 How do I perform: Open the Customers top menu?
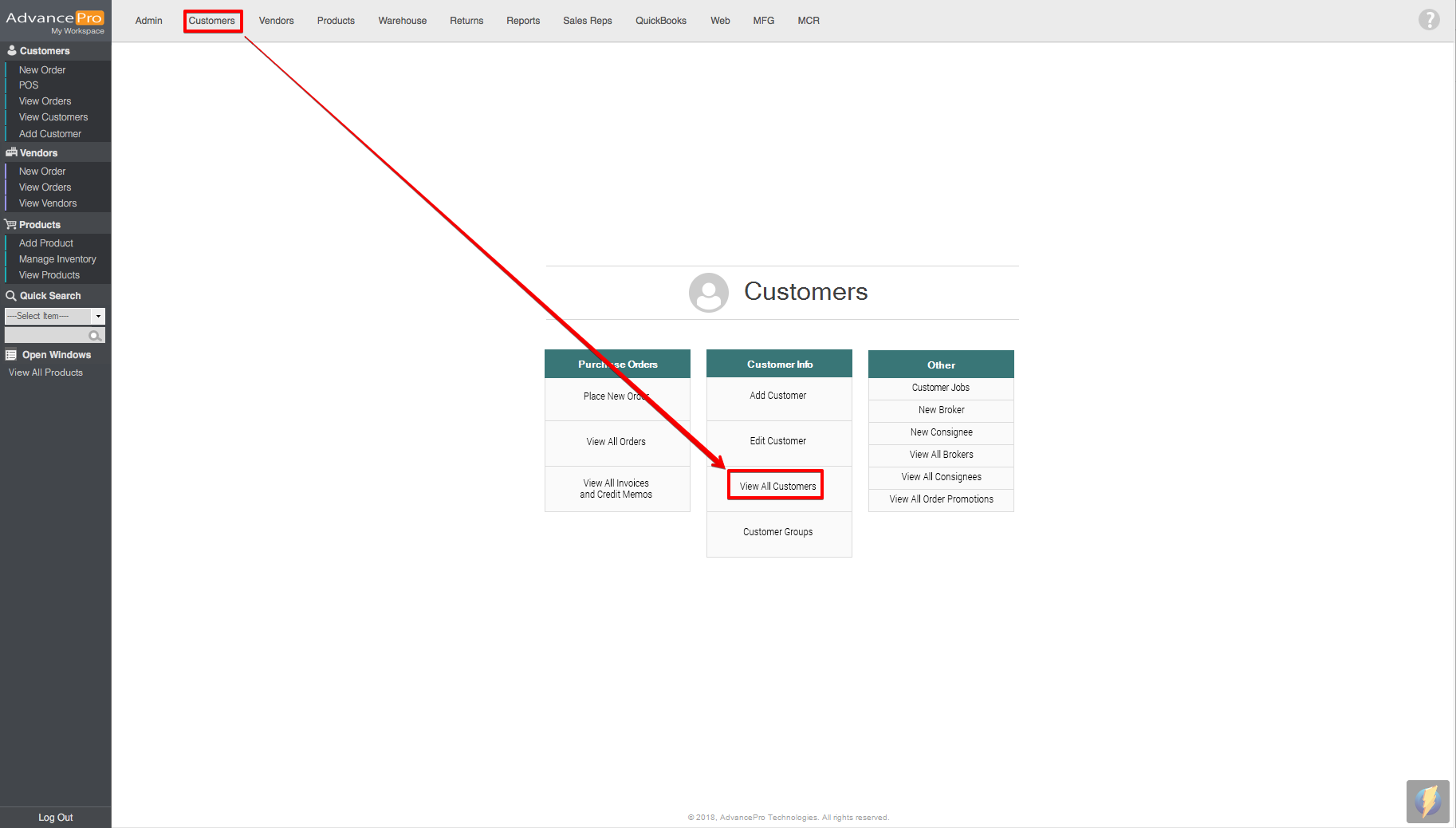coord(212,21)
